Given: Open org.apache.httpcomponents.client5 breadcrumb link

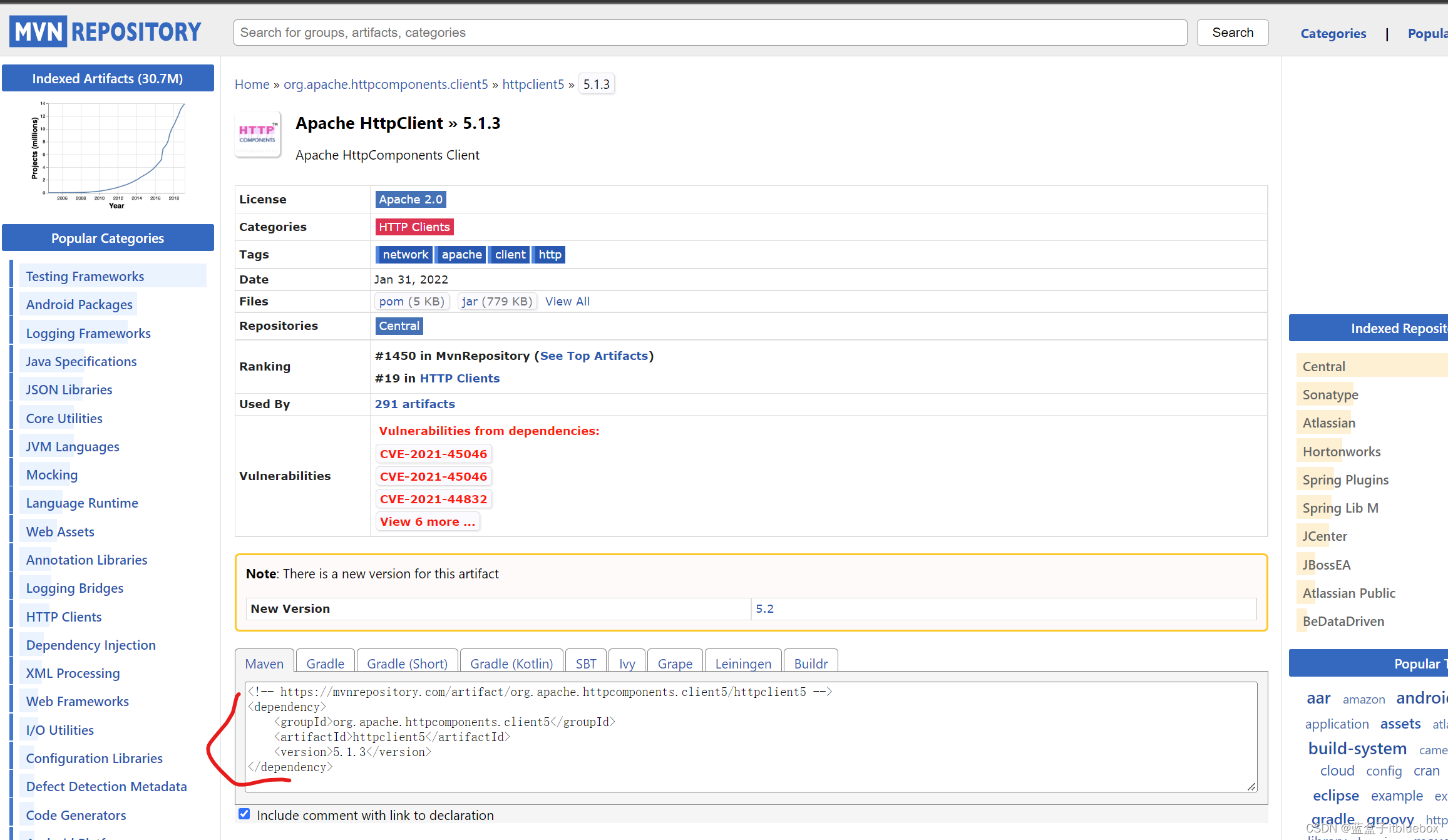Looking at the screenshot, I should point(386,84).
